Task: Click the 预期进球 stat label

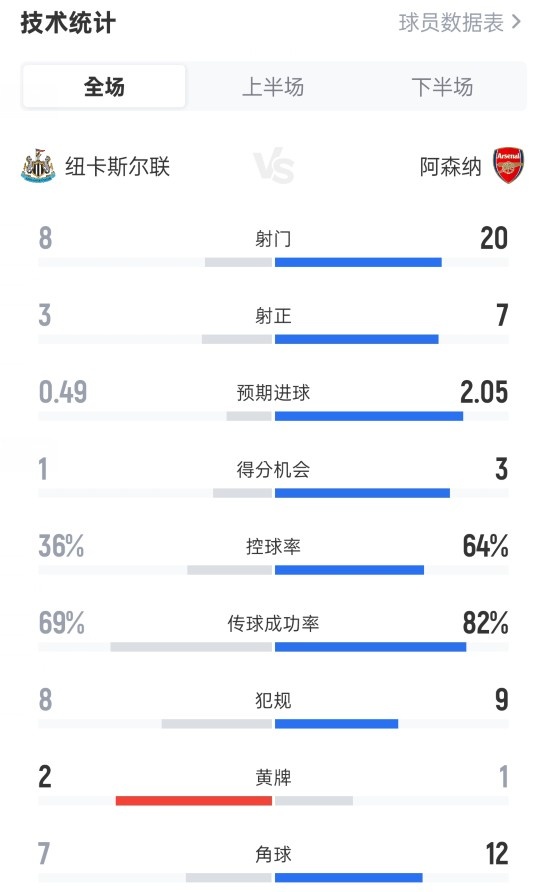Action: coord(274,393)
